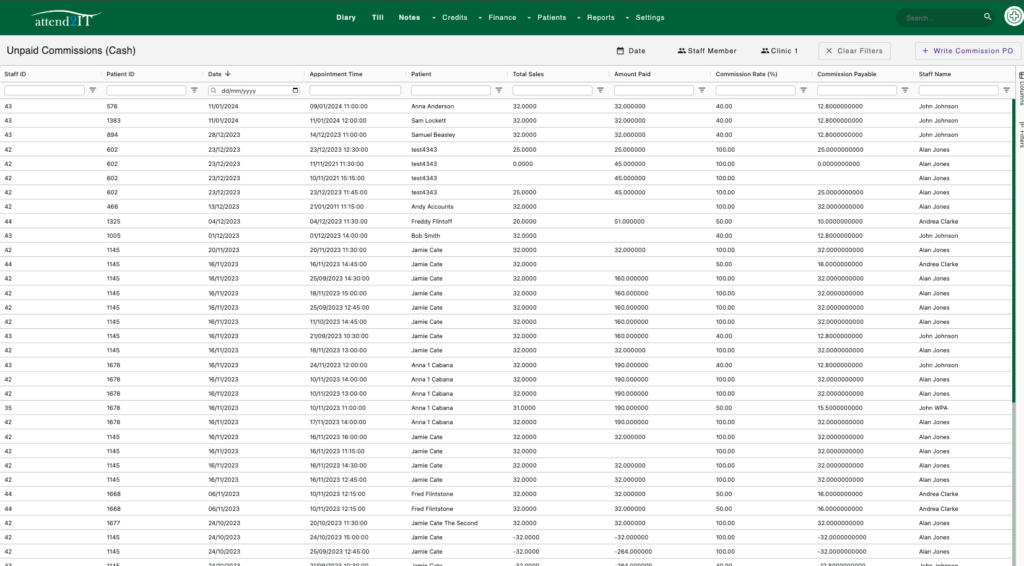
Task: Click the Appointment Time filter input
Action: 355,91
